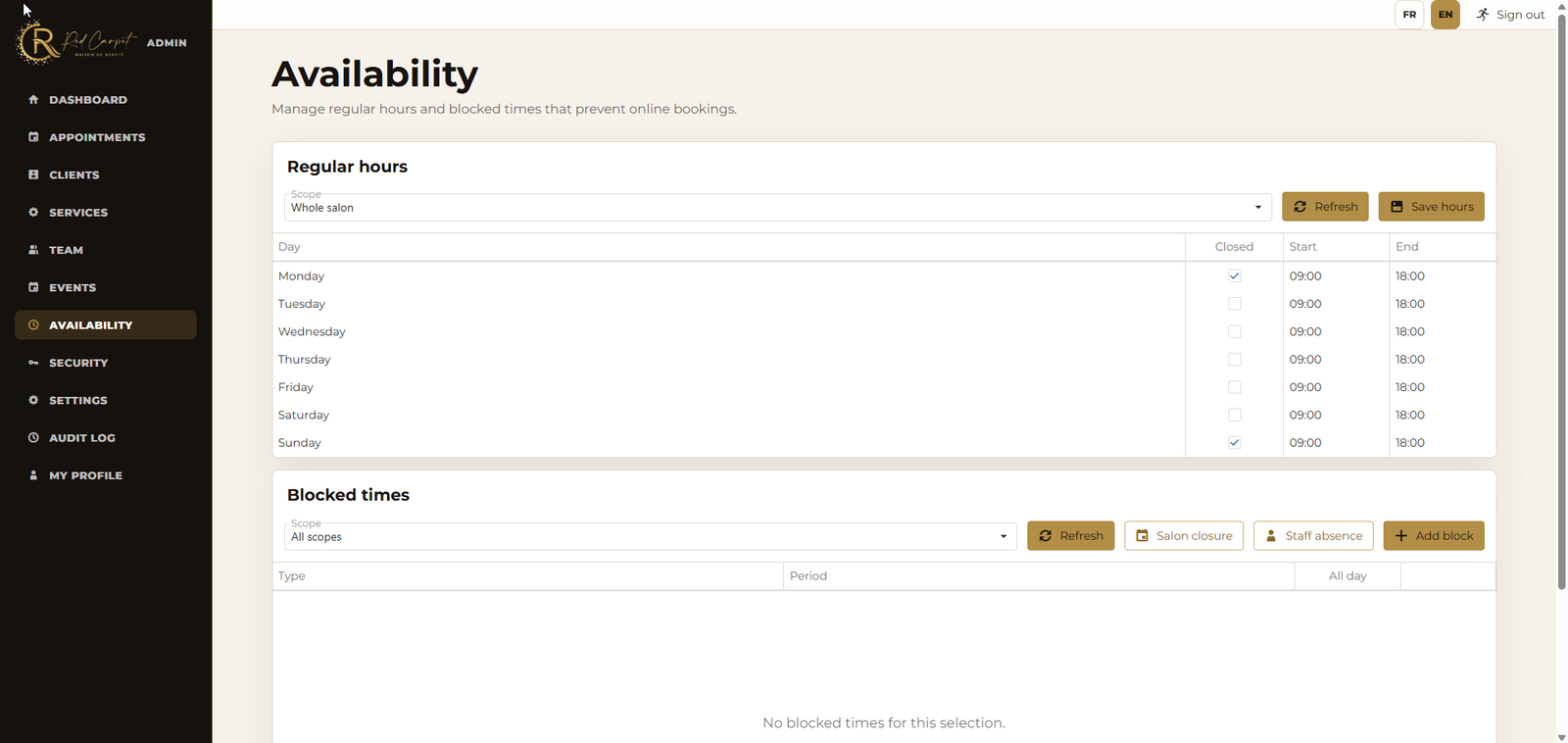Viewport: 1568px width, 743px height.
Task: Click the Red Carpet logo
Action: (76, 42)
